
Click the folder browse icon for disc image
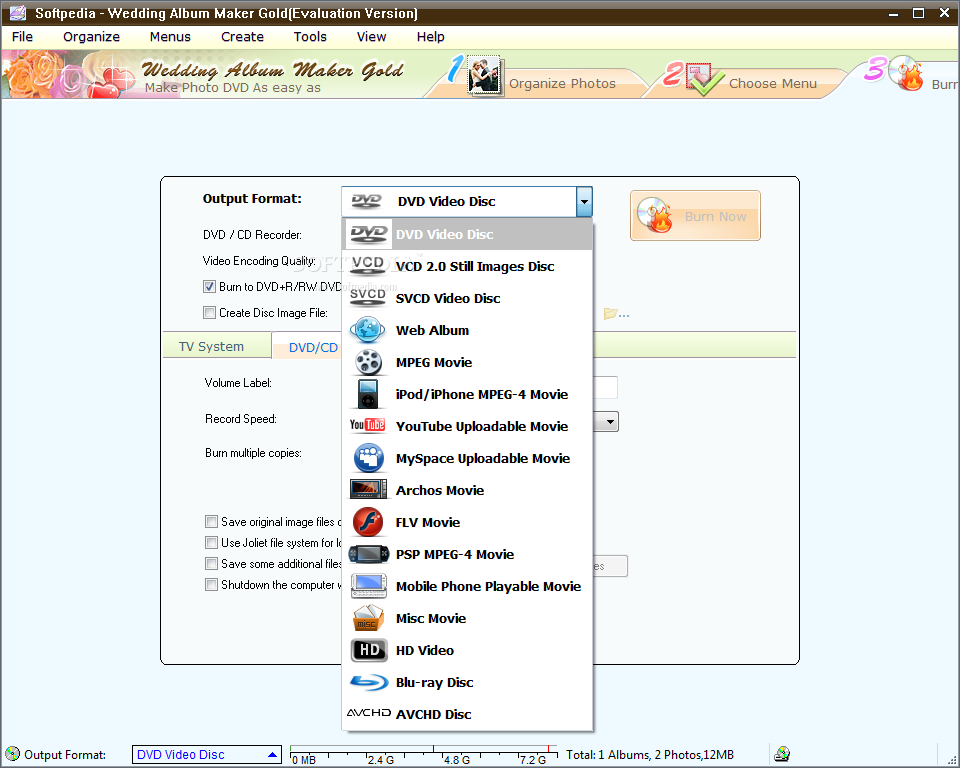[x=616, y=314]
